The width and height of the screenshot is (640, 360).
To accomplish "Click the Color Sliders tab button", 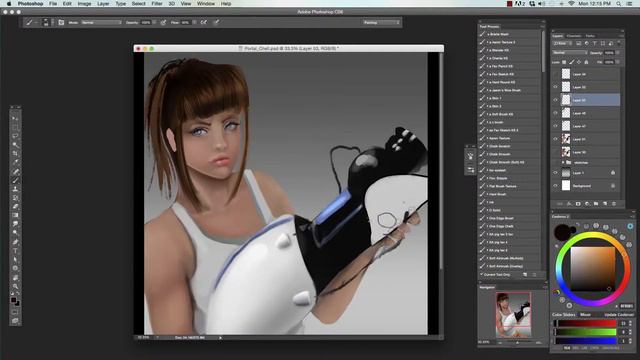I will 564,315.
